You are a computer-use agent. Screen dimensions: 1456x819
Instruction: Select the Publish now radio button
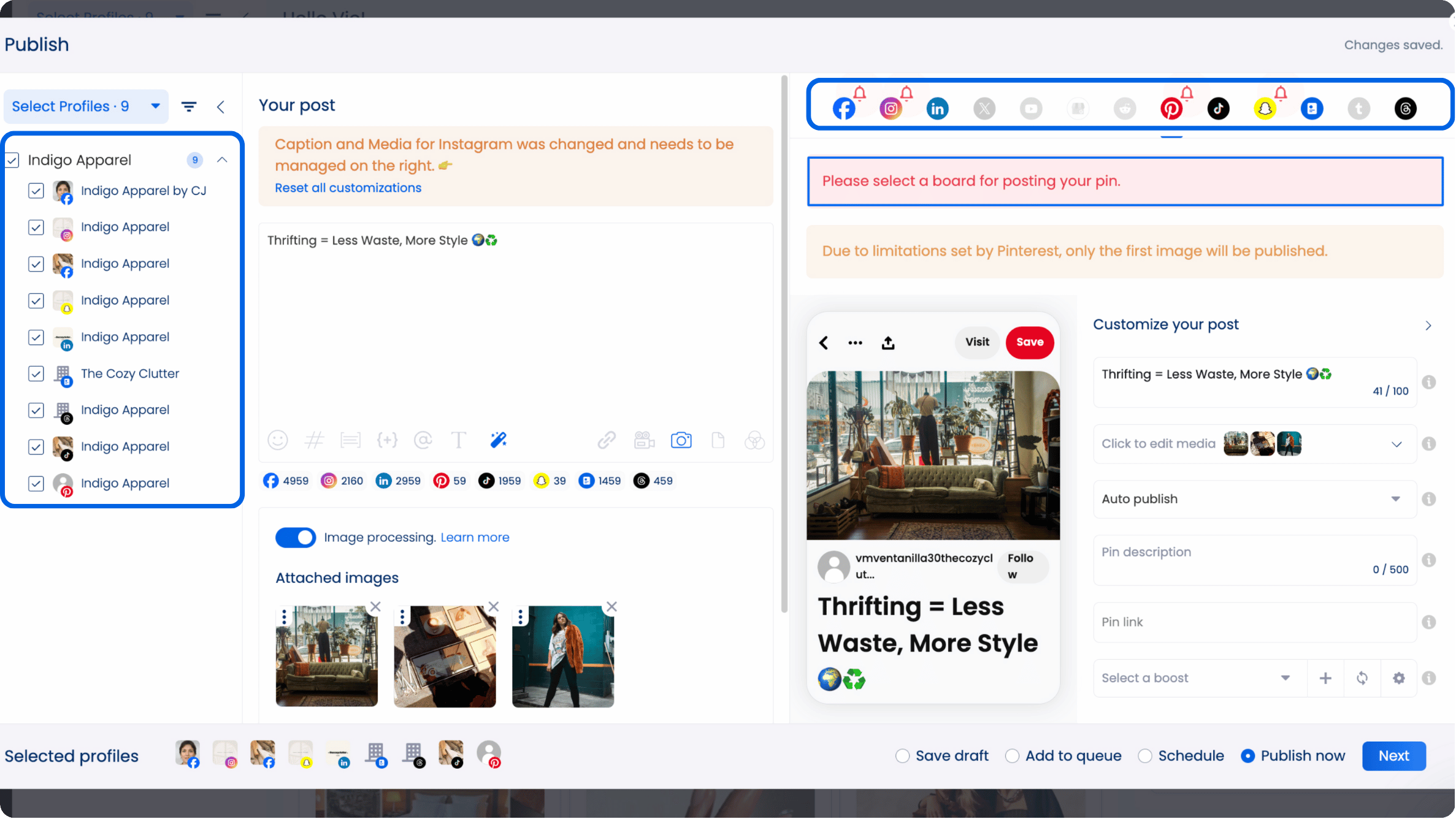pyautogui.click(x=1249, y=756)
